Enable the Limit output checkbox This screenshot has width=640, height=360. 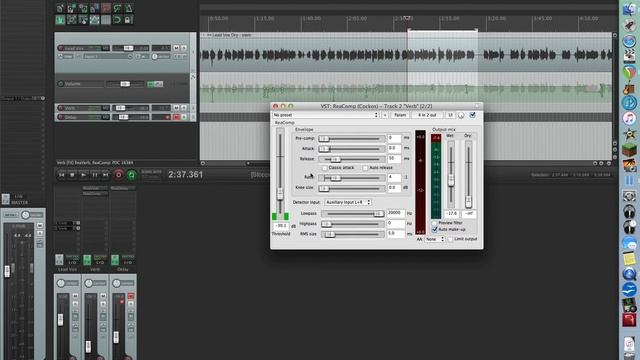(450, 239)
